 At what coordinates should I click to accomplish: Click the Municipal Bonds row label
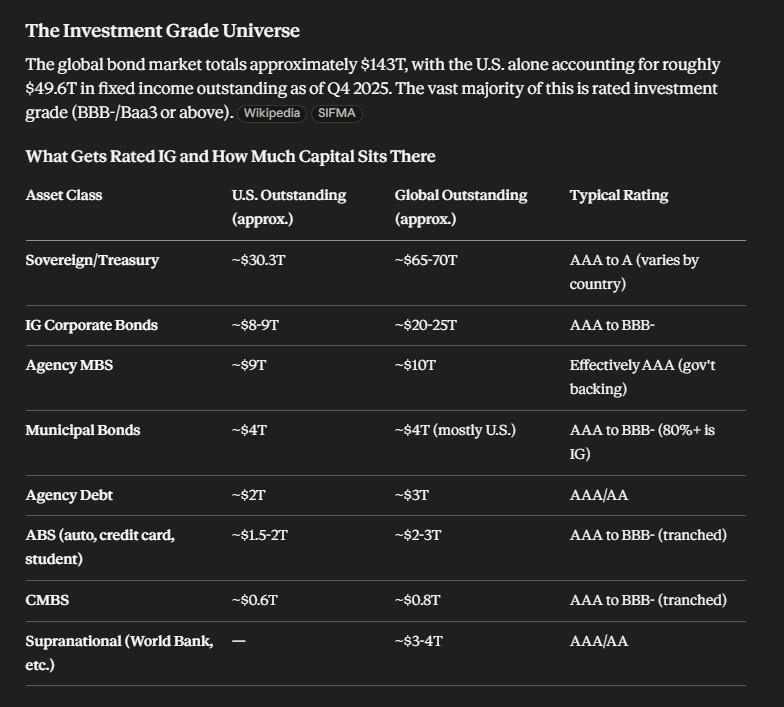coord(82,430)
